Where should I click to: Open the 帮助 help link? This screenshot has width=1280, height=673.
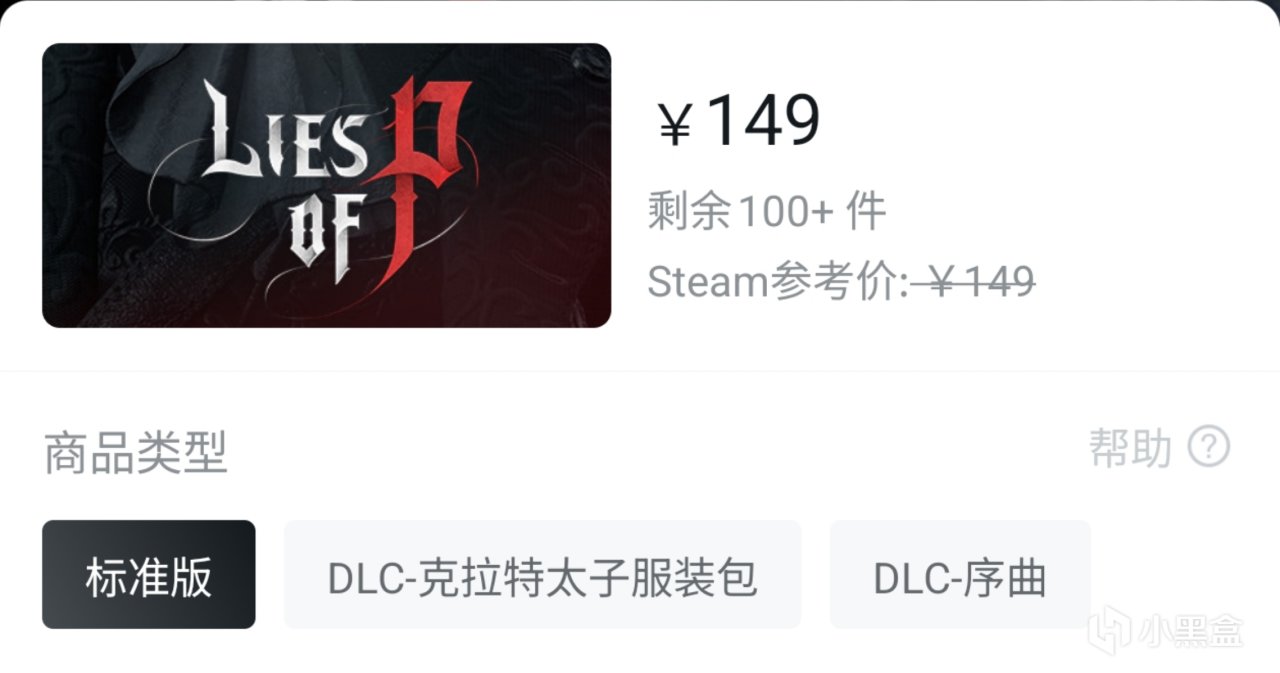(1130, 448)
